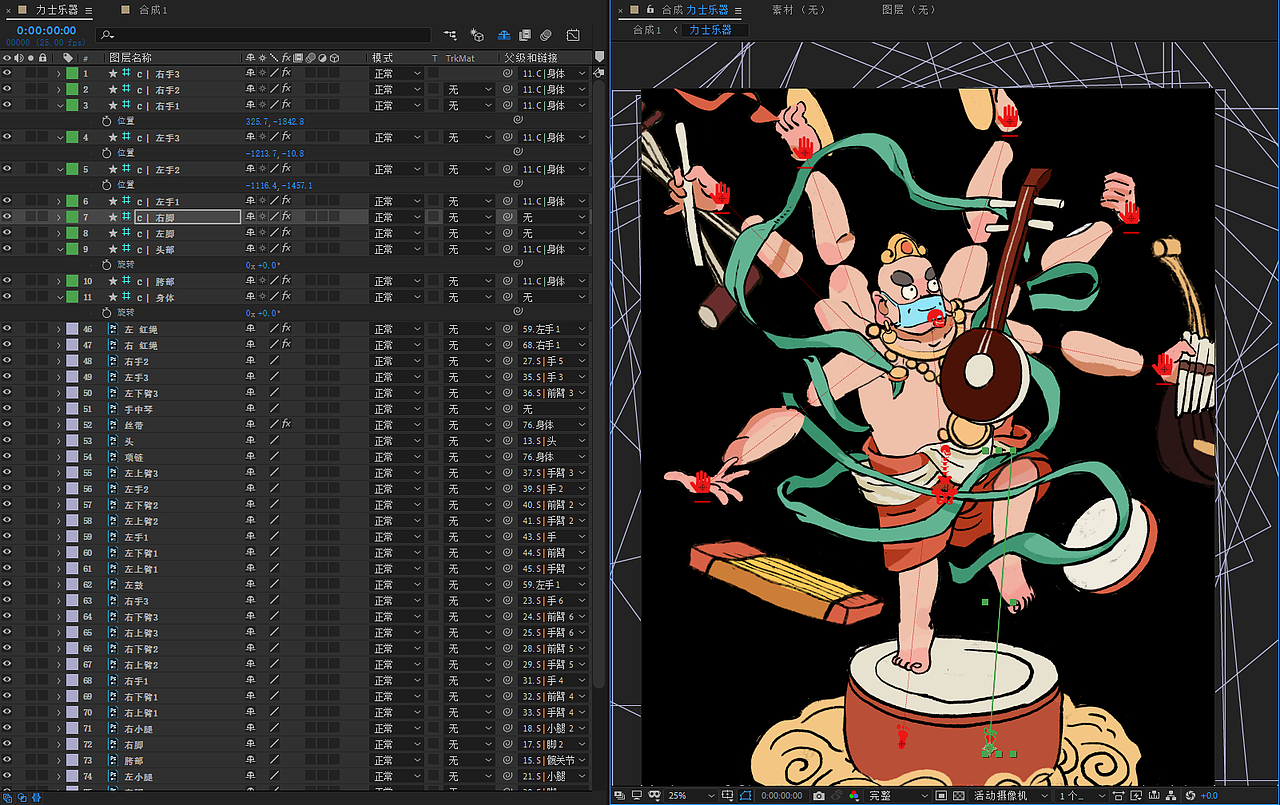Open the 素材 (无) viewer tab
1280x805 pixels.
[798, 10]
